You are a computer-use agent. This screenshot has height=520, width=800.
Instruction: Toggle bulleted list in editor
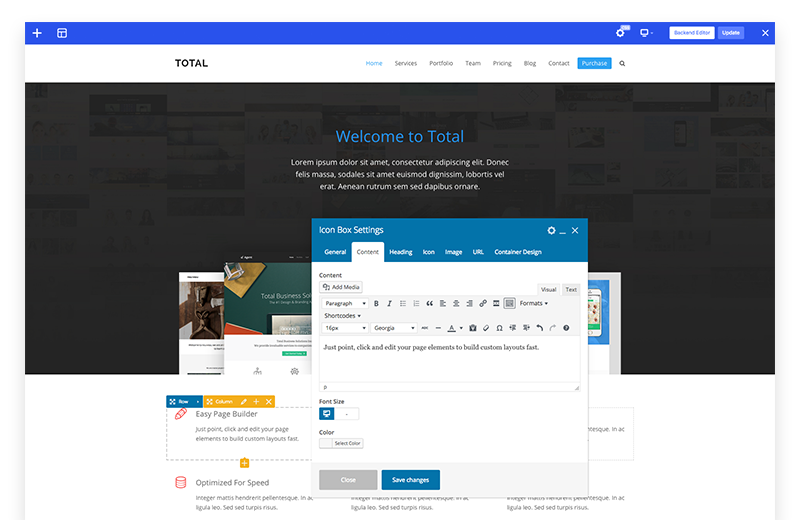(403, 303)
